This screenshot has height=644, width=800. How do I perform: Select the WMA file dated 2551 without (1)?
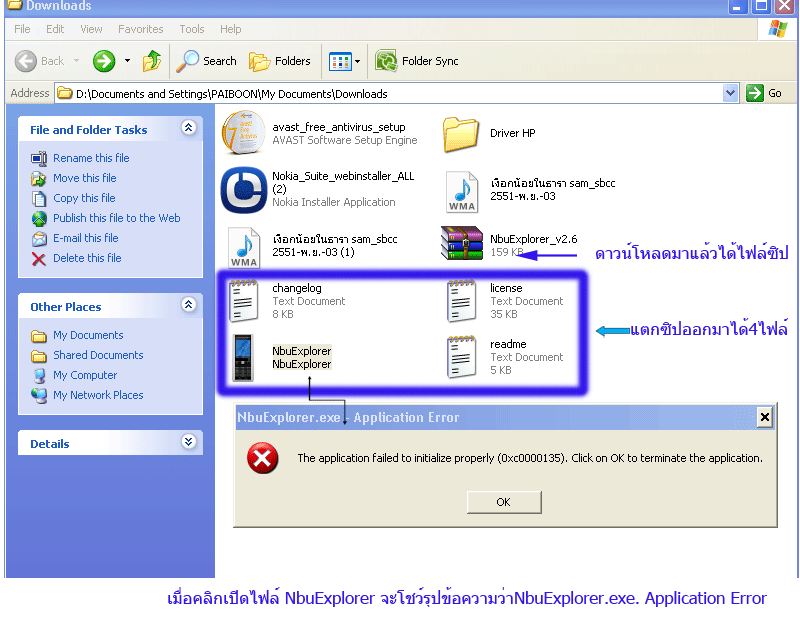pos(462,191)
